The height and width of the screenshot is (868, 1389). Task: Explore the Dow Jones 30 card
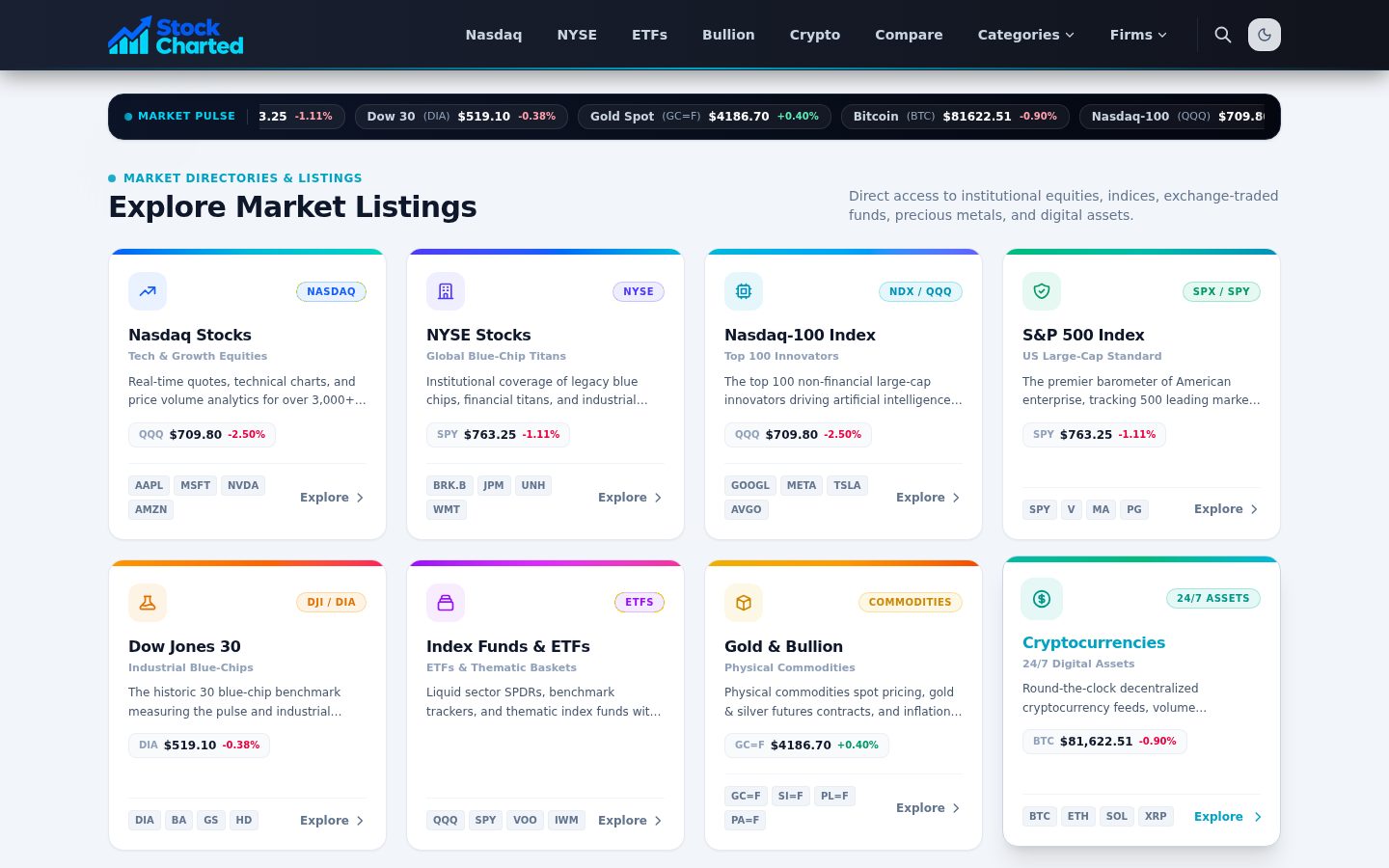(x=332, y=821)
